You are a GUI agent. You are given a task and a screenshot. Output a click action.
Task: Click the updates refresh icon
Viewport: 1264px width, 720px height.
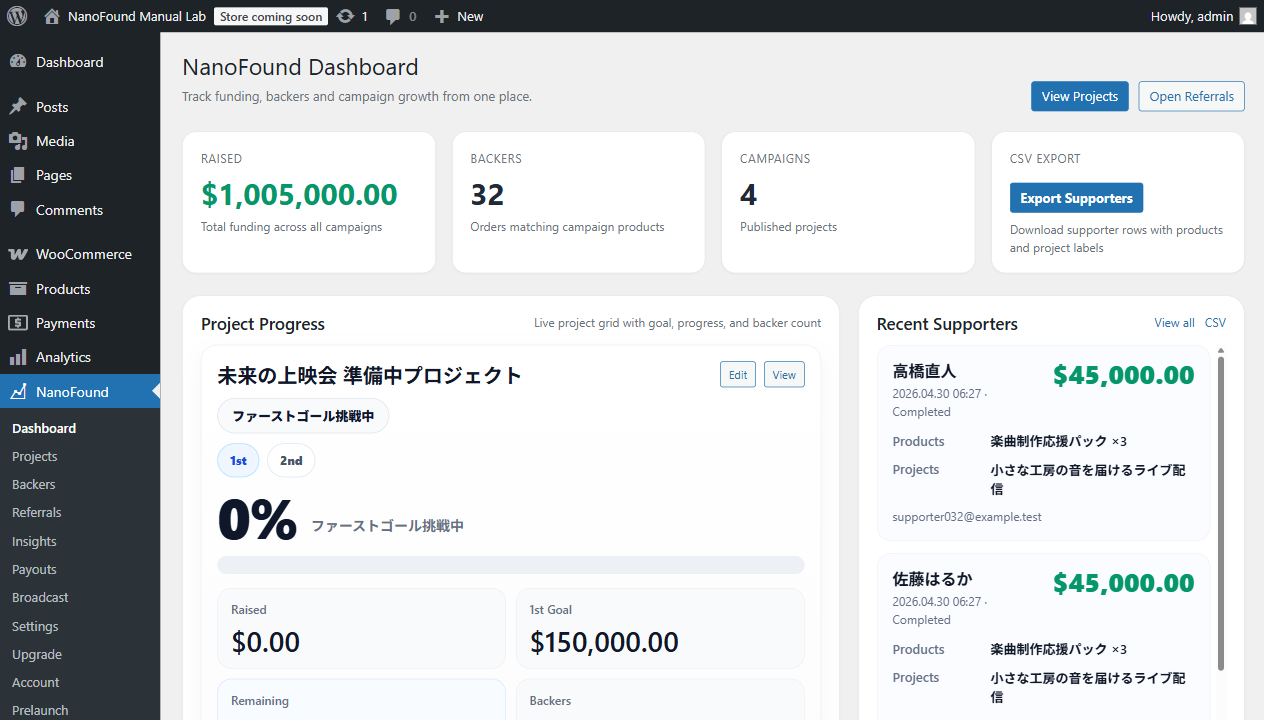tap(346, 16)
